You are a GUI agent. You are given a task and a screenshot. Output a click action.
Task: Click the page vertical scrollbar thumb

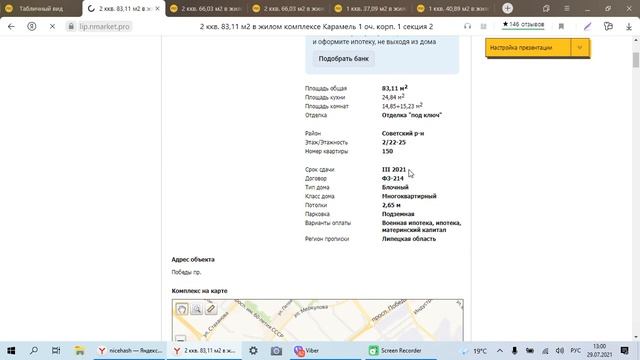[636, 60]
